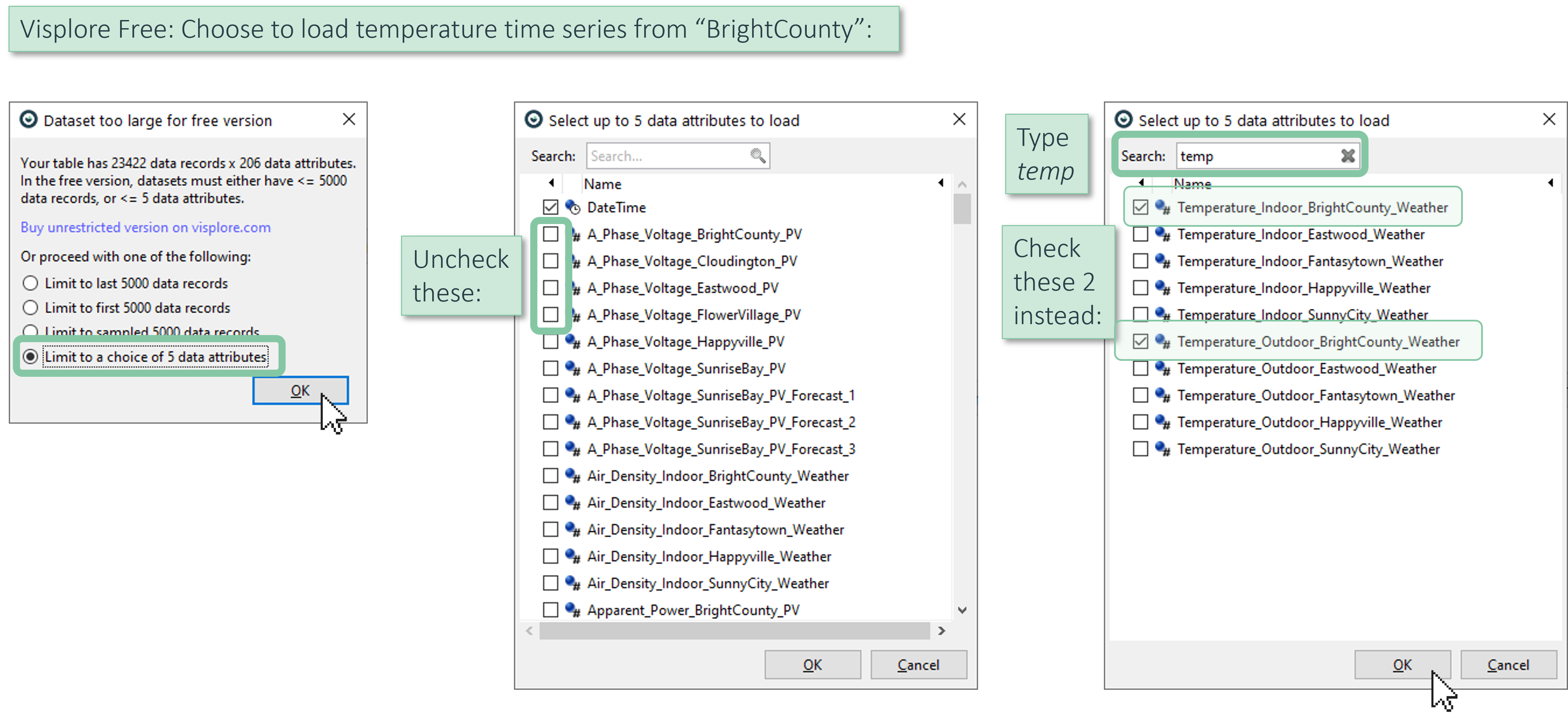Select 'Limit to last 5000 data records'
The width and height of the screenshot is (1568, 722).
[x=31, y=283]
